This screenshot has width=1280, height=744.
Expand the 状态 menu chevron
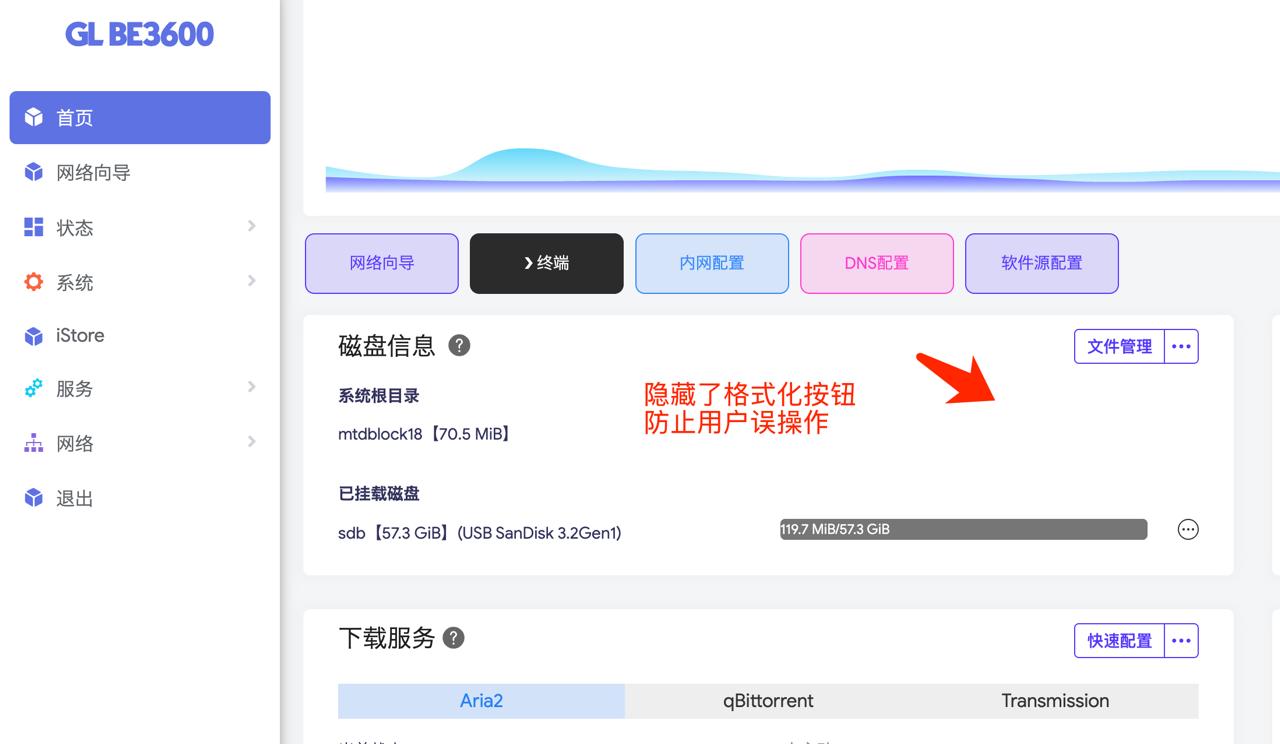251,226
